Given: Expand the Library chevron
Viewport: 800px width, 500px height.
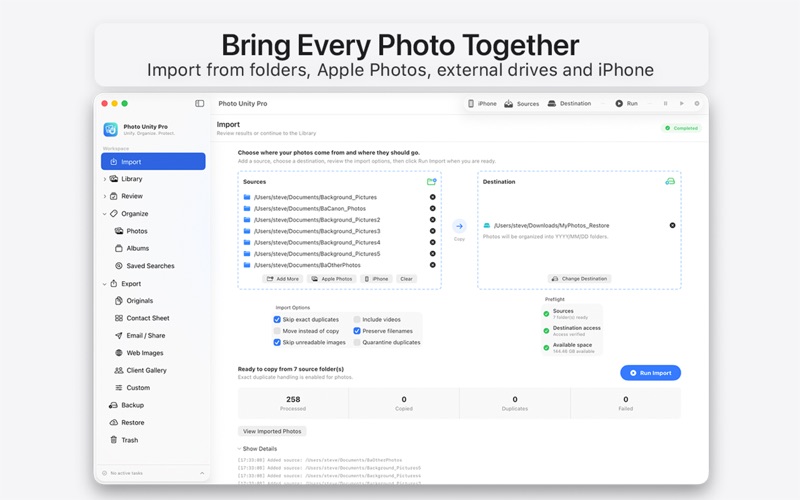Looking at the screenshot, I should point(105,179).
